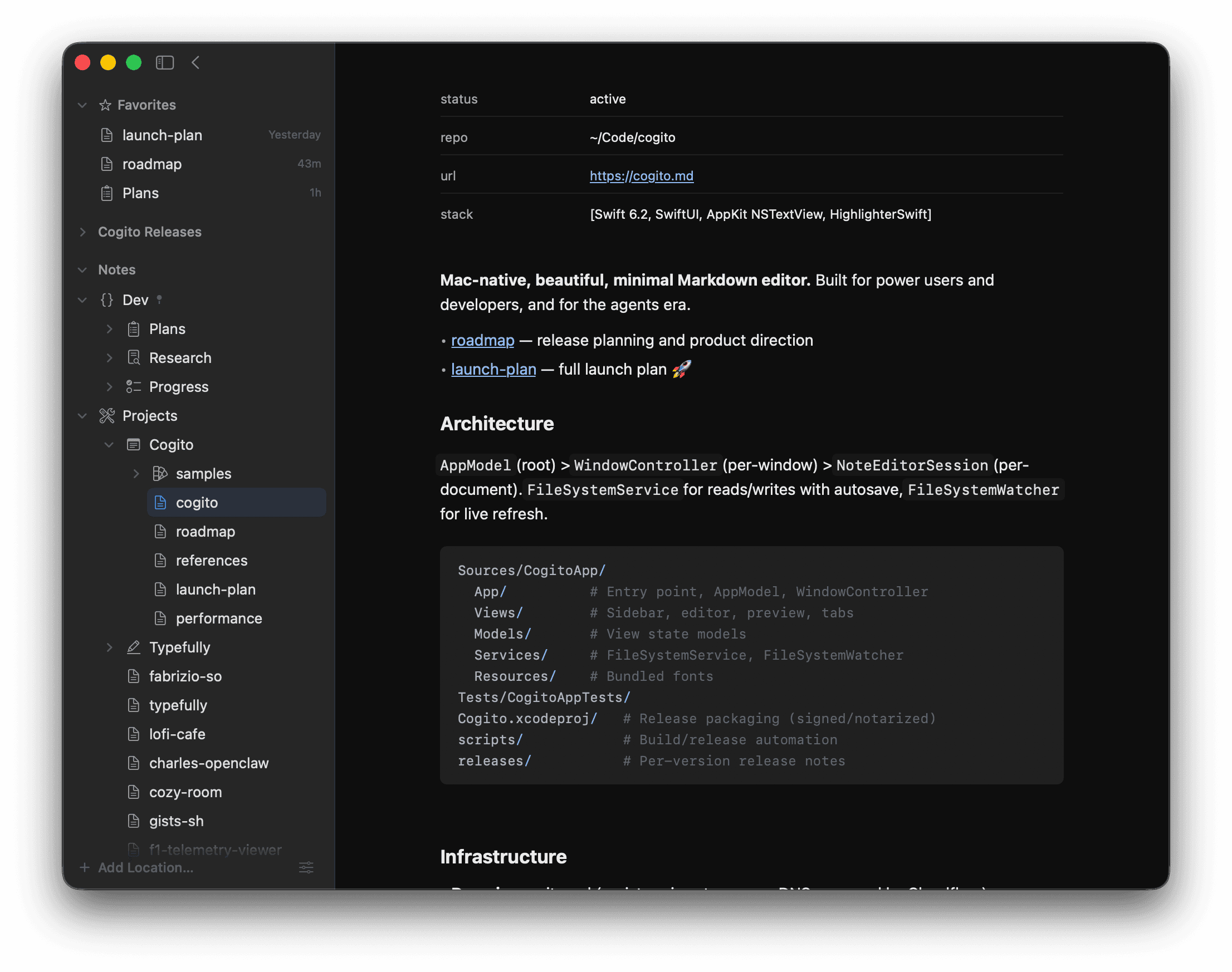Click the samples shapes icon
The image size is (1232, 972).
tap(160, 474)
